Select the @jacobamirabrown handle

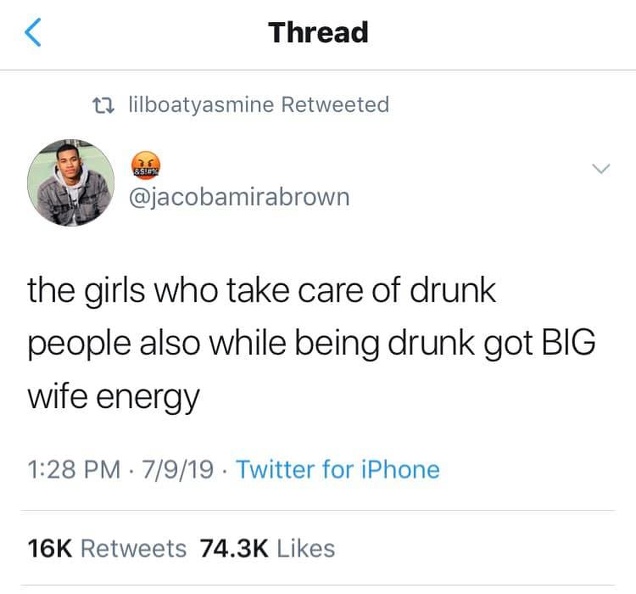tap(239, 198)
